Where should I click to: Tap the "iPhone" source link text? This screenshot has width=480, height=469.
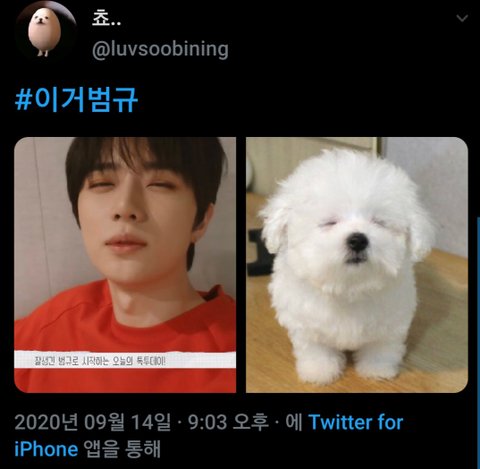pos(46,449)
